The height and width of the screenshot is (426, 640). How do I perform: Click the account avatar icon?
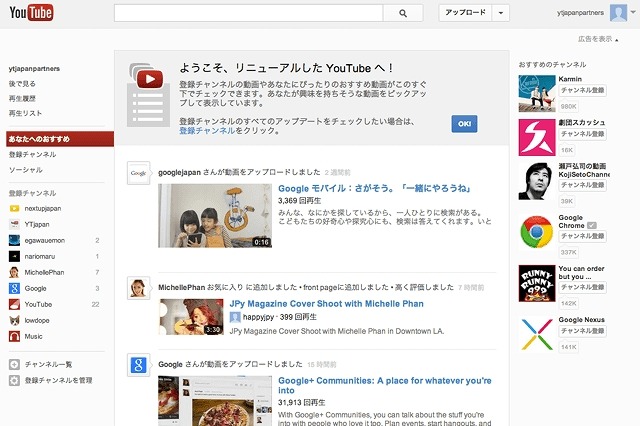(618, 13)
